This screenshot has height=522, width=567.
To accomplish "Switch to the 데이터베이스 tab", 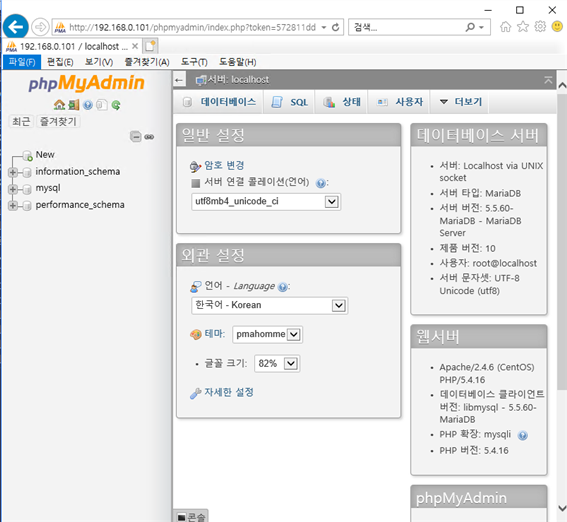I will point(219,102).
